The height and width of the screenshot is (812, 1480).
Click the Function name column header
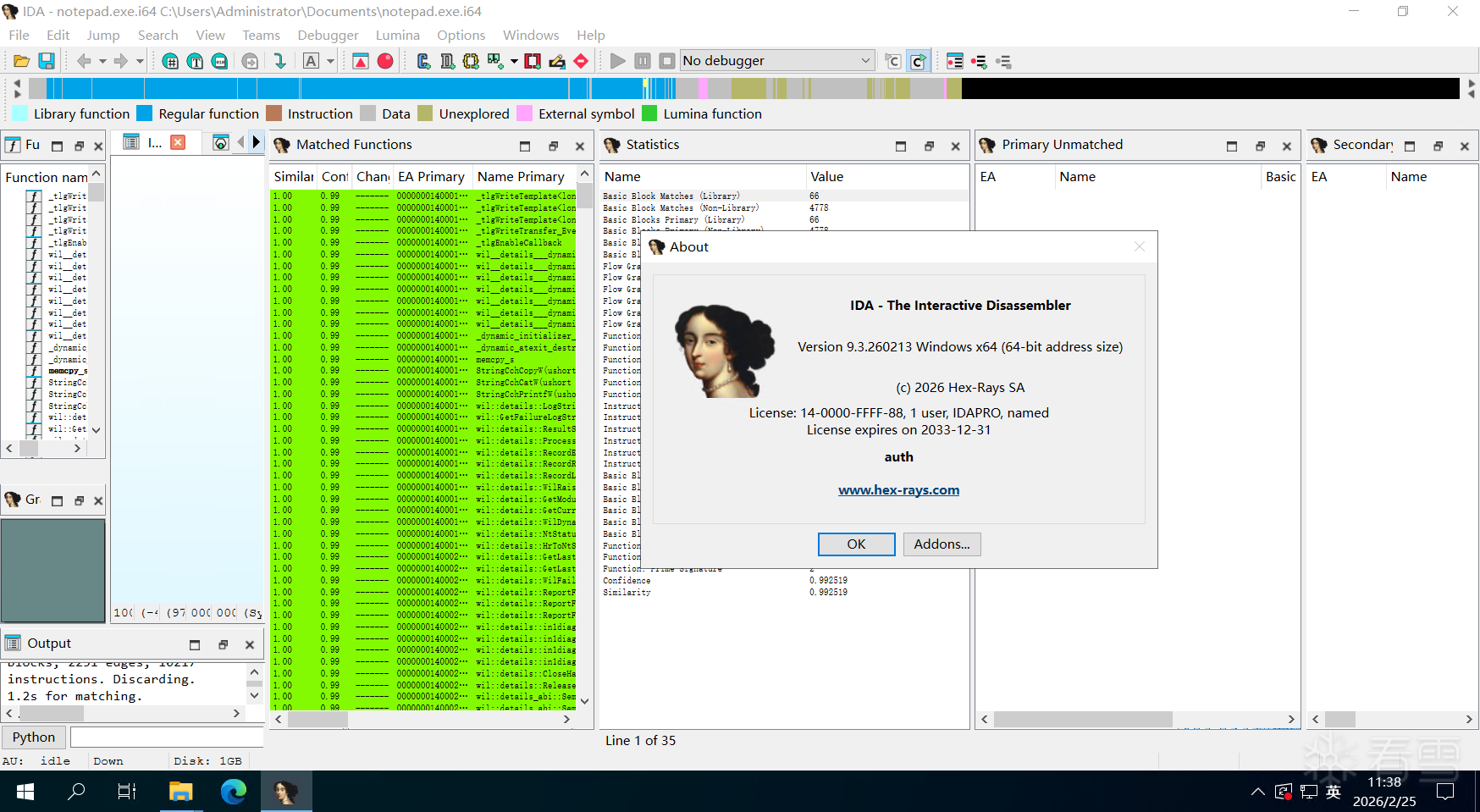click(x=47, y=177)
